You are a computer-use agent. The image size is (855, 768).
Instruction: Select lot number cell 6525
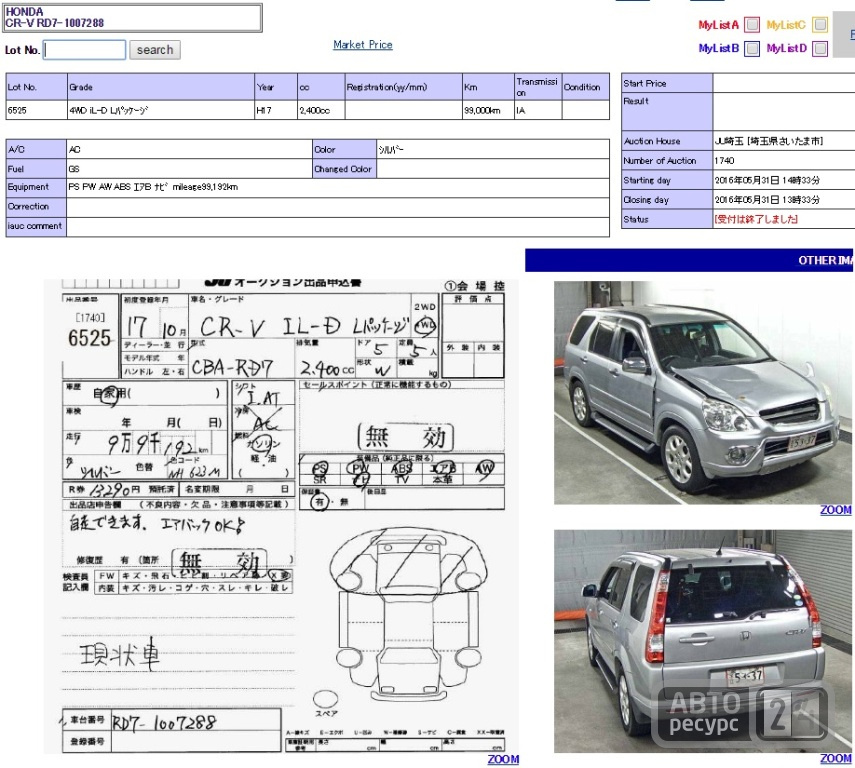37,110
